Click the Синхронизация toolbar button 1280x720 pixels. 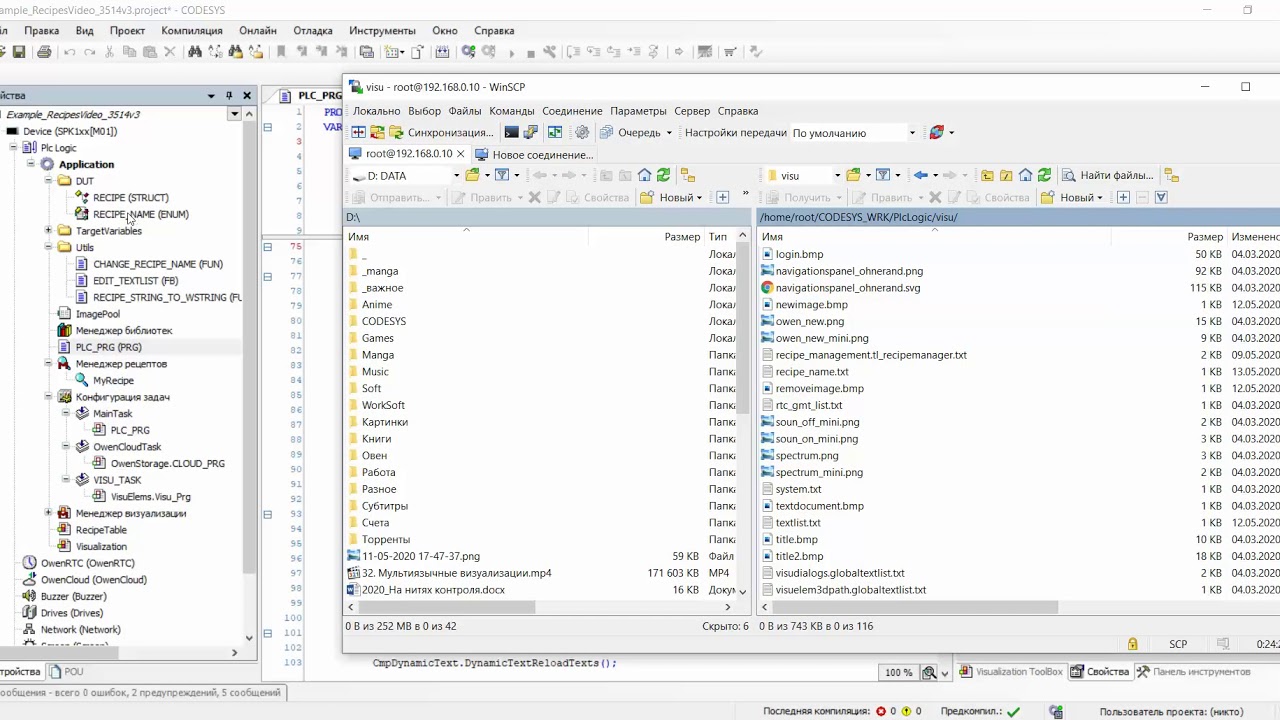pos(440,132)
